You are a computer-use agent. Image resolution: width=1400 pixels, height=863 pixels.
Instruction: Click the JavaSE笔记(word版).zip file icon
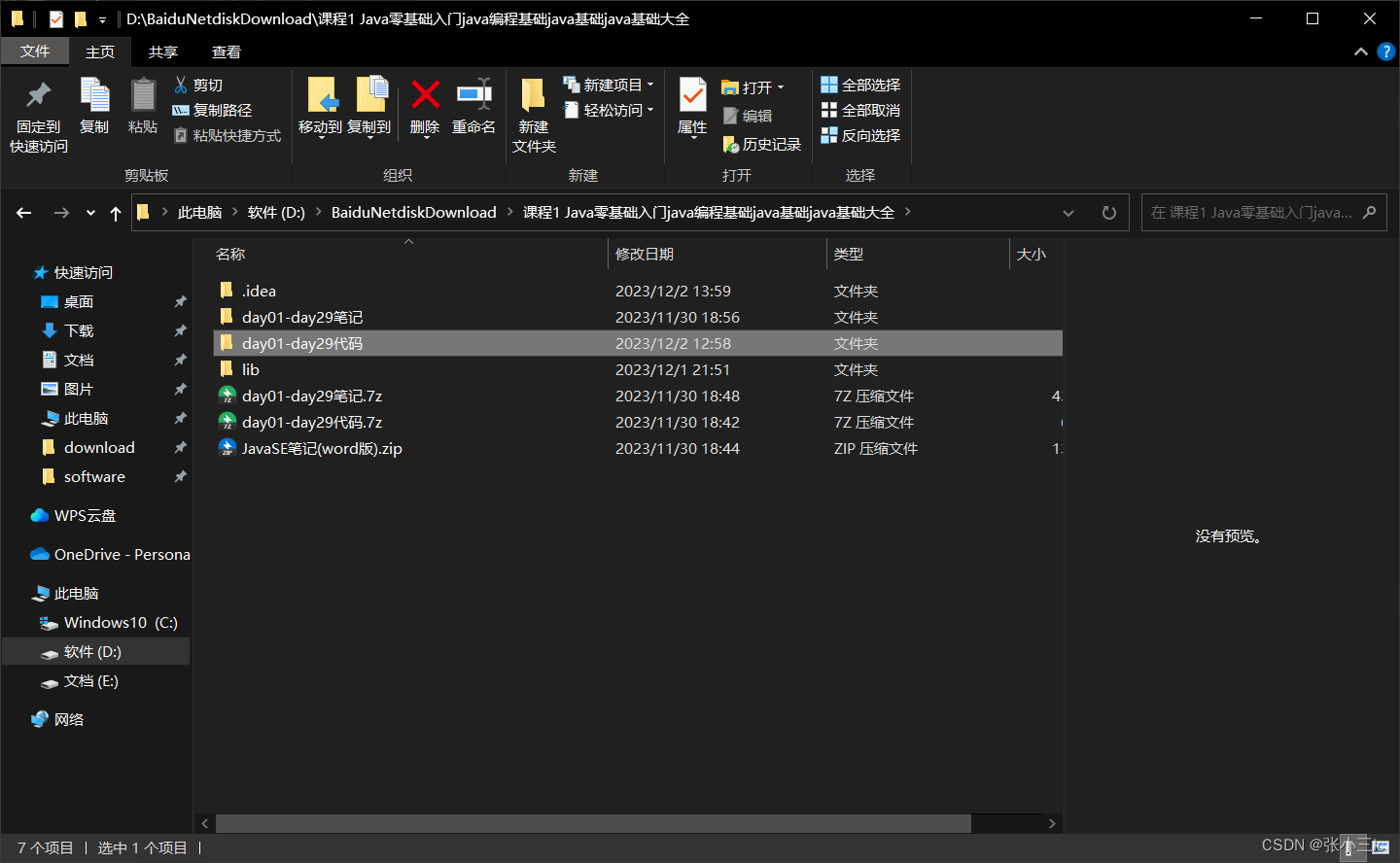pyautogui.click(x=227, y=448)
